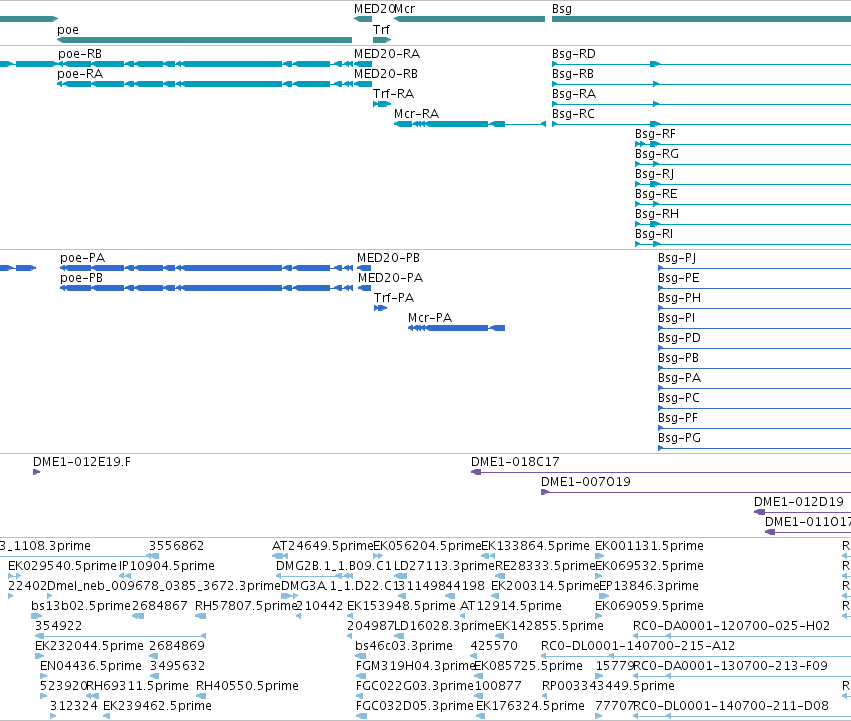Screen dimensions: 851x721
Task: Select the Mcr-PA protein track
Action: tap(456, 328)
